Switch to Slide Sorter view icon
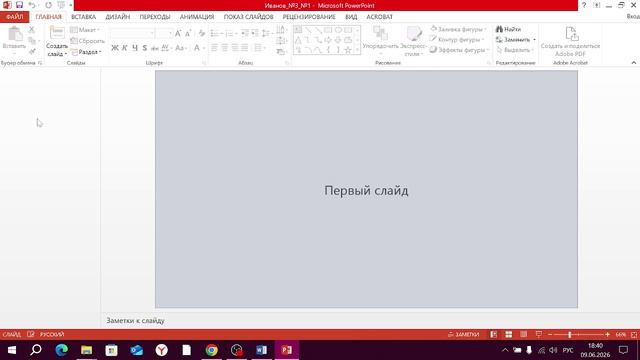 point(509,334)
